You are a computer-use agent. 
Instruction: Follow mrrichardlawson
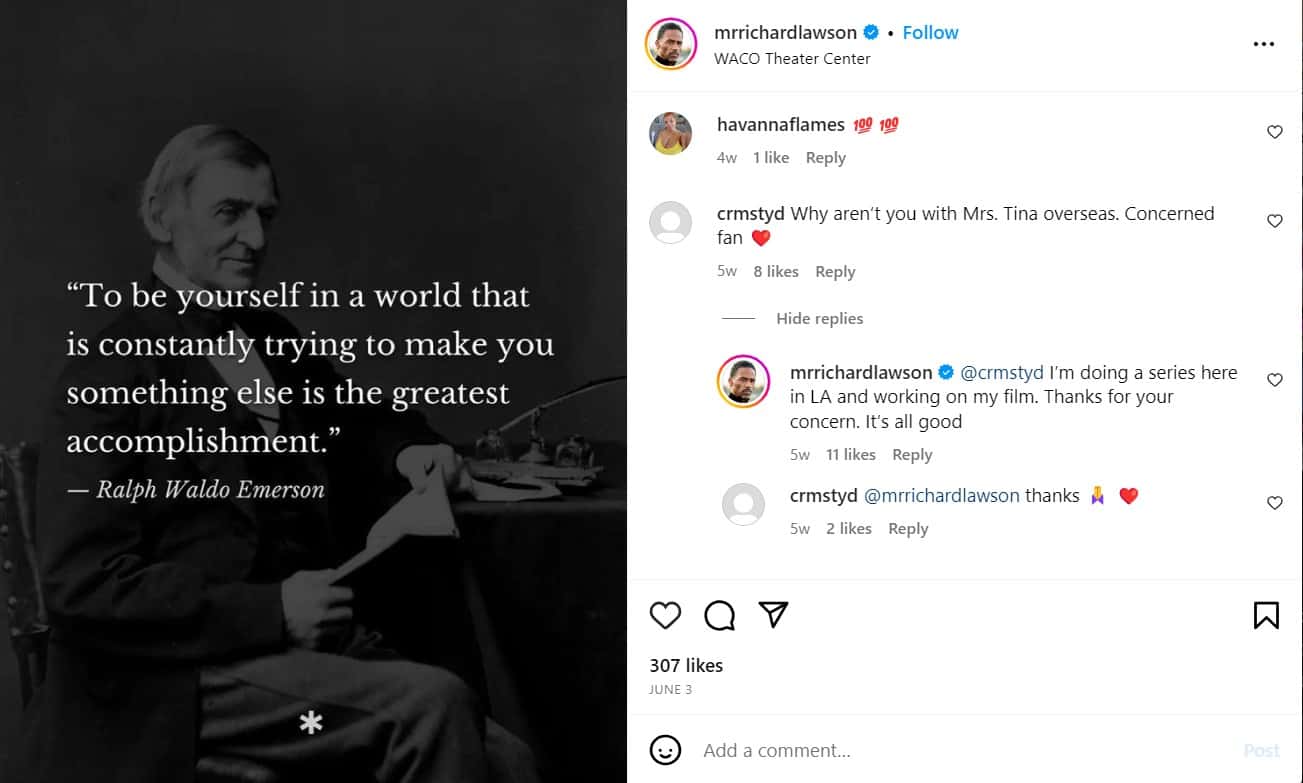click(x=930, y=32)
